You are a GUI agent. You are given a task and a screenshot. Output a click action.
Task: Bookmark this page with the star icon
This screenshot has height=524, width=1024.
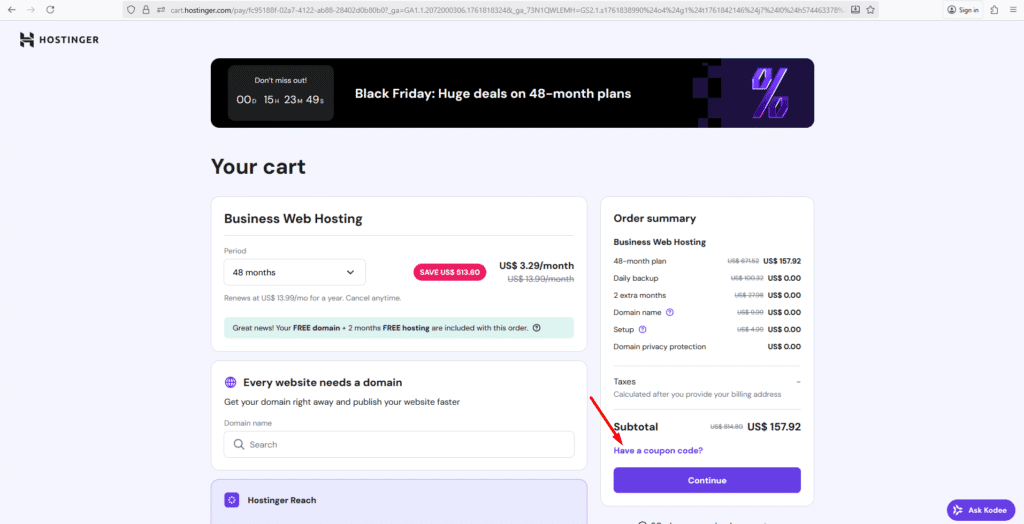point(870,10)
